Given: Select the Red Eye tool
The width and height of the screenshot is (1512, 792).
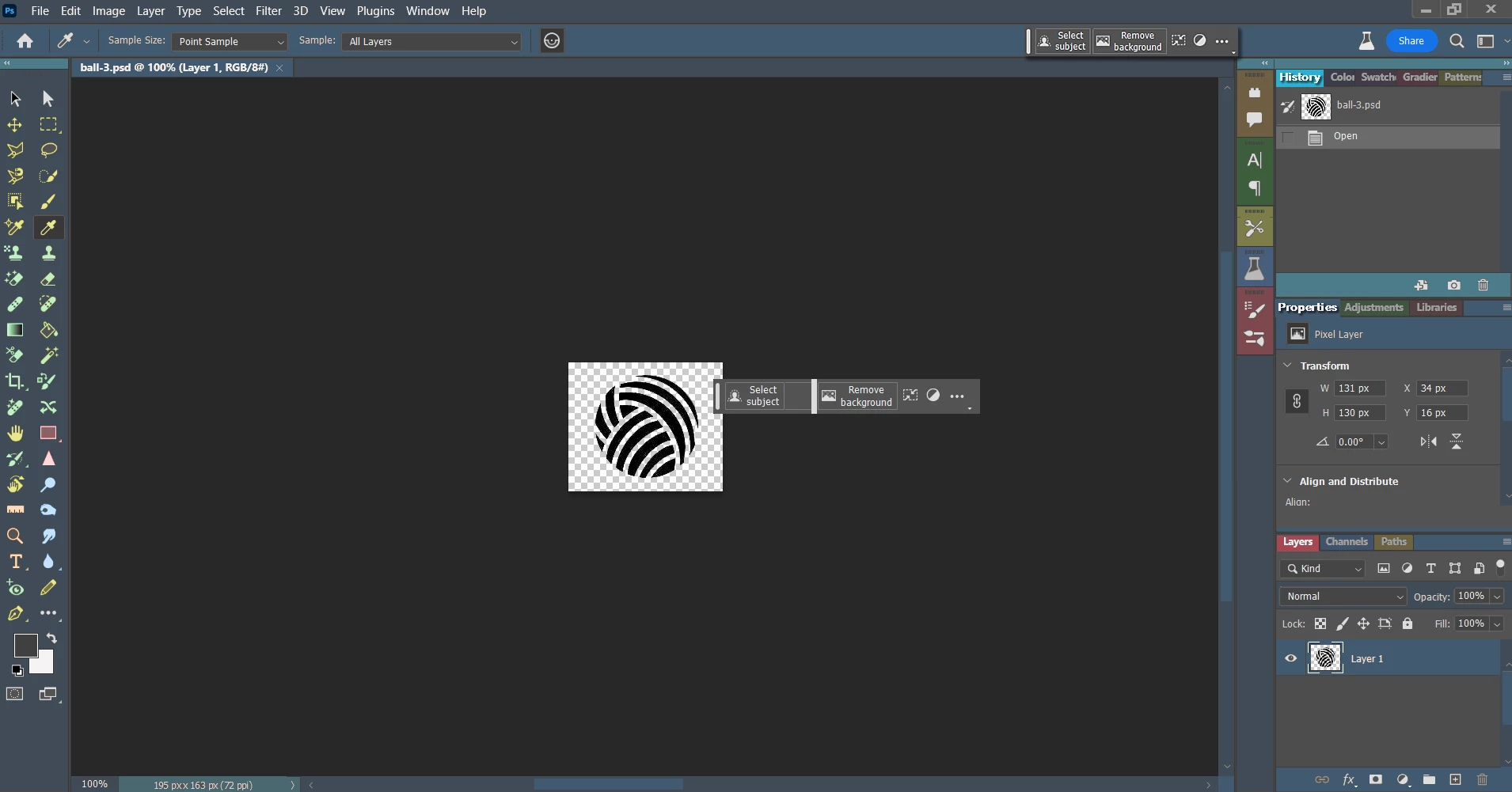Looking at the screenshot, I should point(15,587).
